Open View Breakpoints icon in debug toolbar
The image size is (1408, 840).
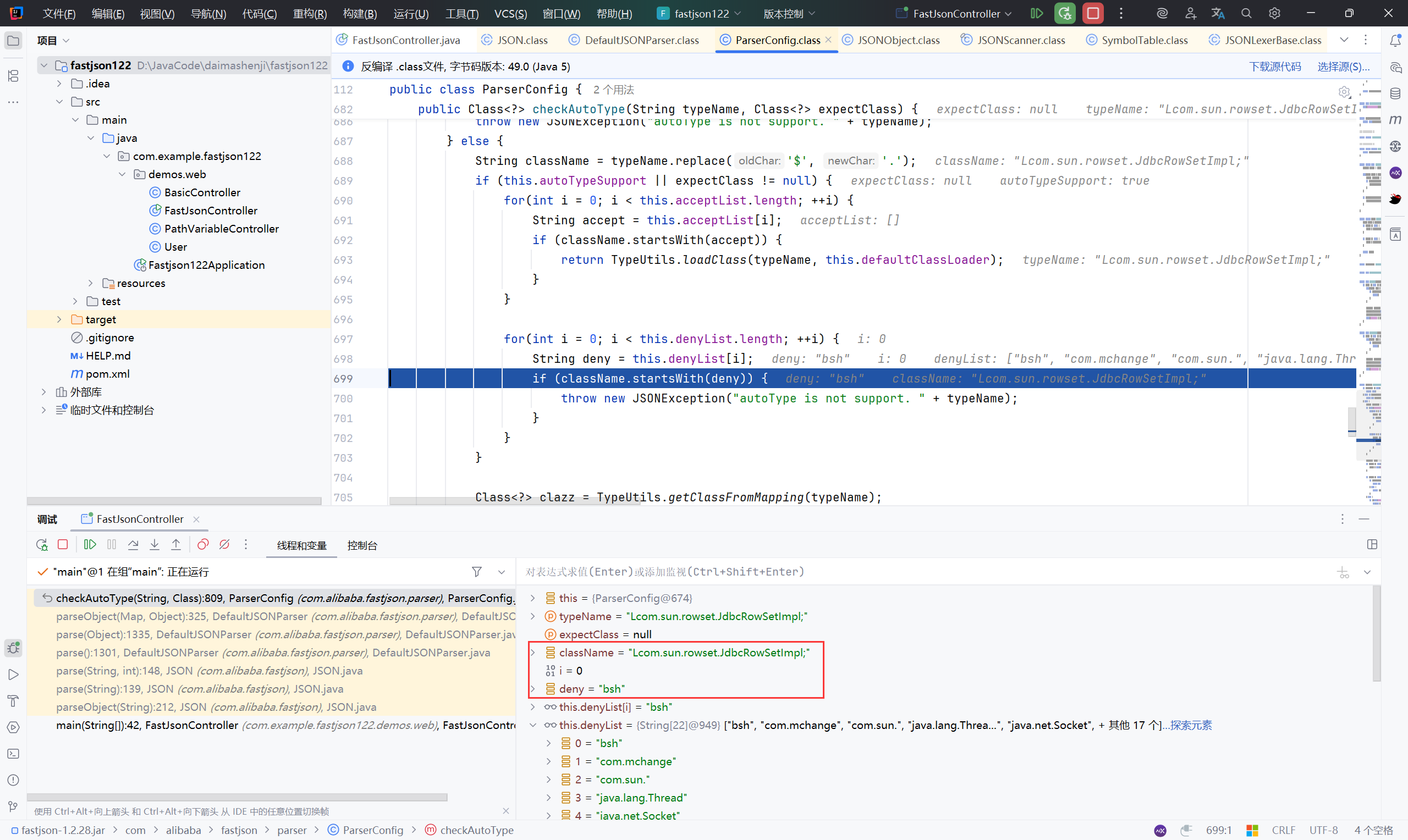(203, 545)
